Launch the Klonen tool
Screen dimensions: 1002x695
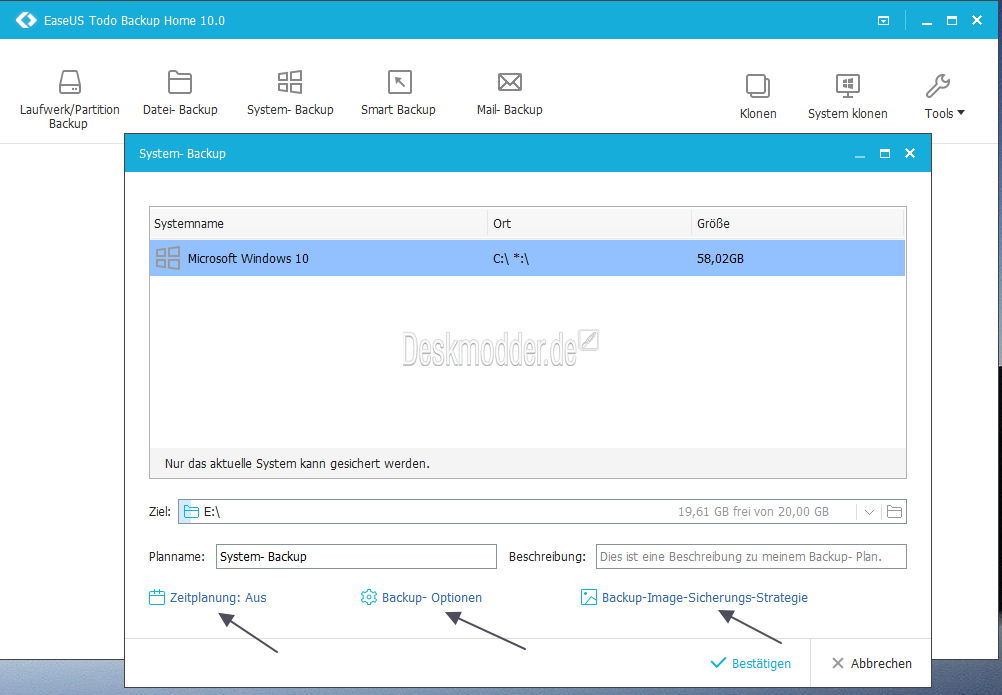758,96
